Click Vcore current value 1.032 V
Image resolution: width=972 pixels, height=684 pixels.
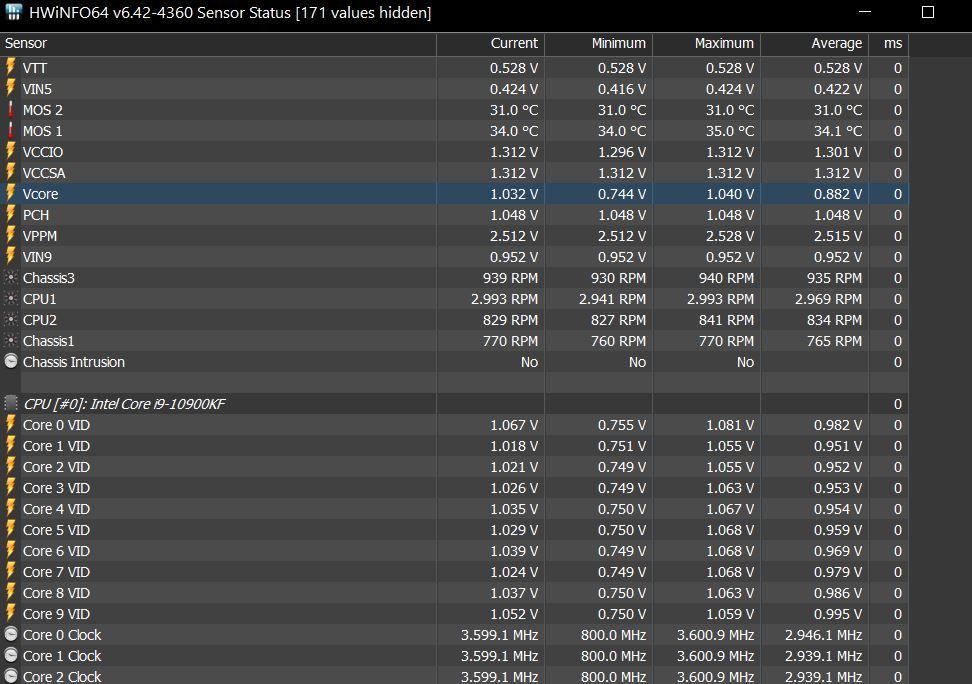click(x=514, y=194)
